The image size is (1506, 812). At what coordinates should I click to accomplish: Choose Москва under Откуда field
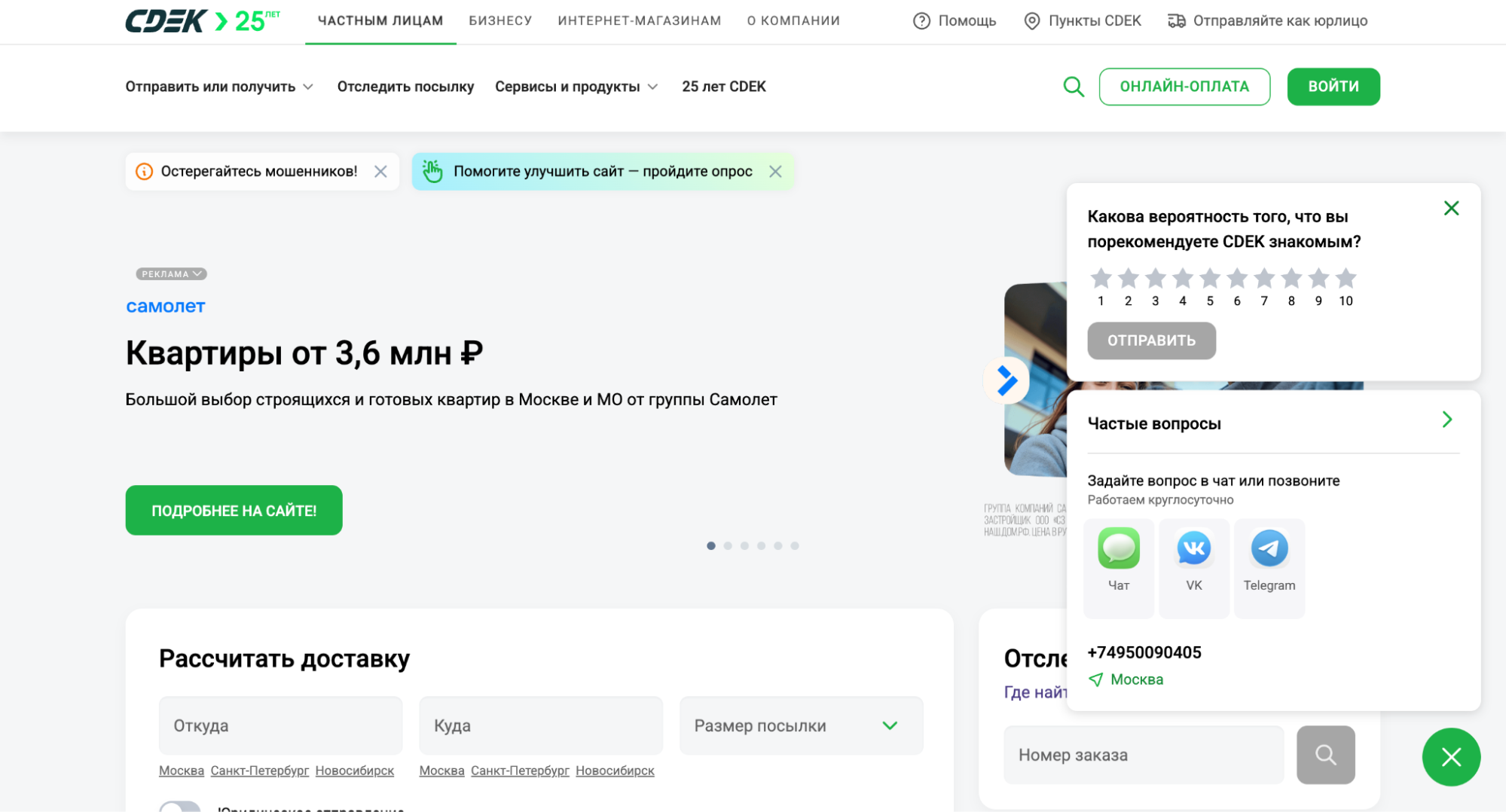coord(182,771)
